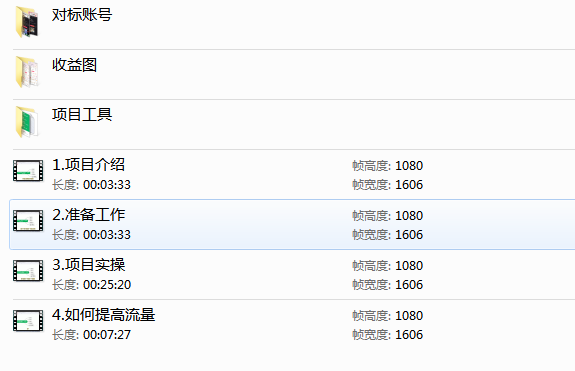The image size is (575, 371).
Task: Open the 项目工具 folder icon
Action: click(28, 122)
